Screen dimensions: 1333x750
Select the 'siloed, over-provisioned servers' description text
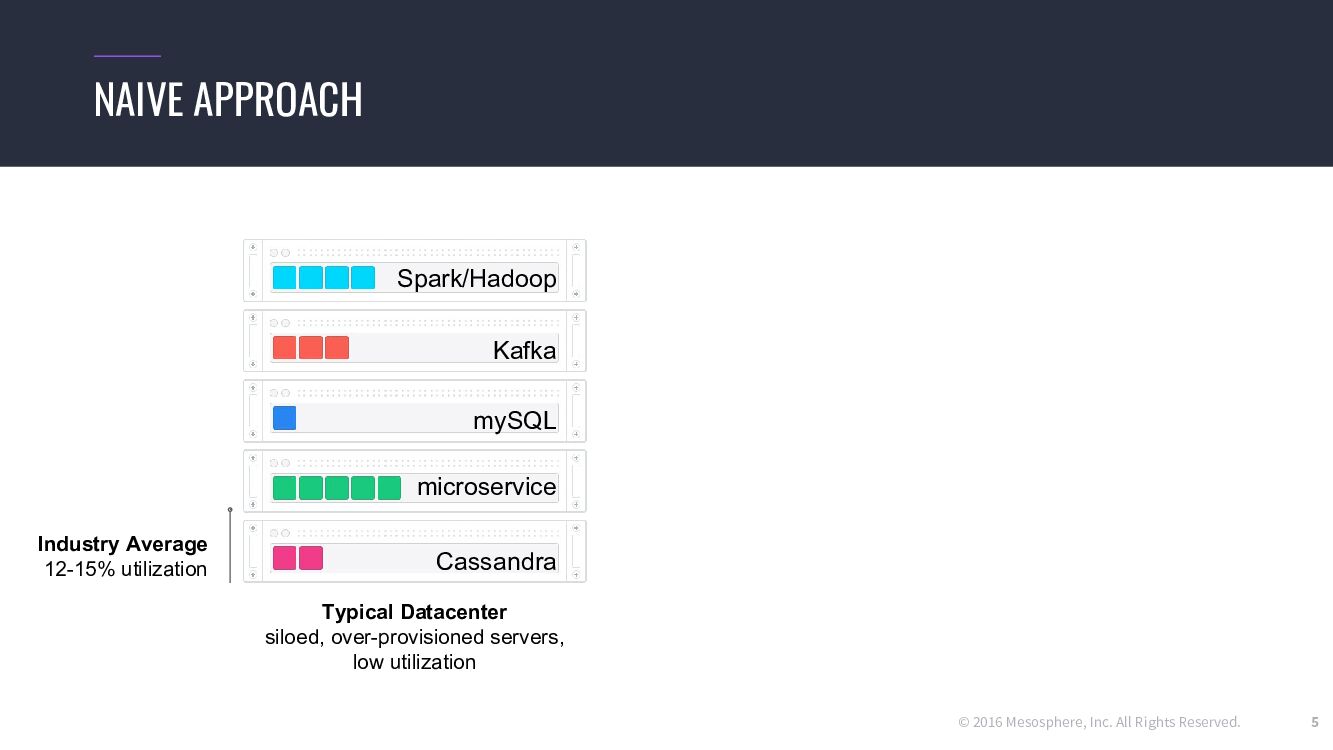tap(414, 637)
